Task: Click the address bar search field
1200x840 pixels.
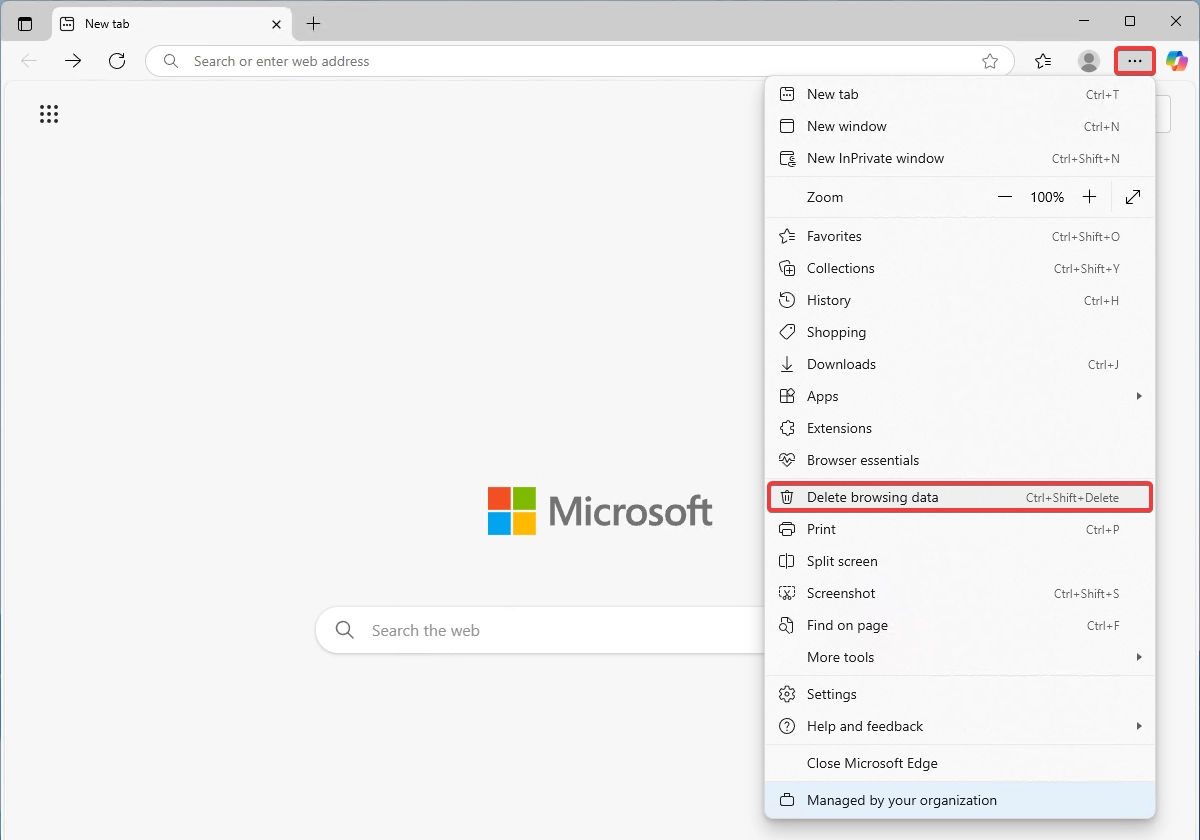Action: click(580, 61)
